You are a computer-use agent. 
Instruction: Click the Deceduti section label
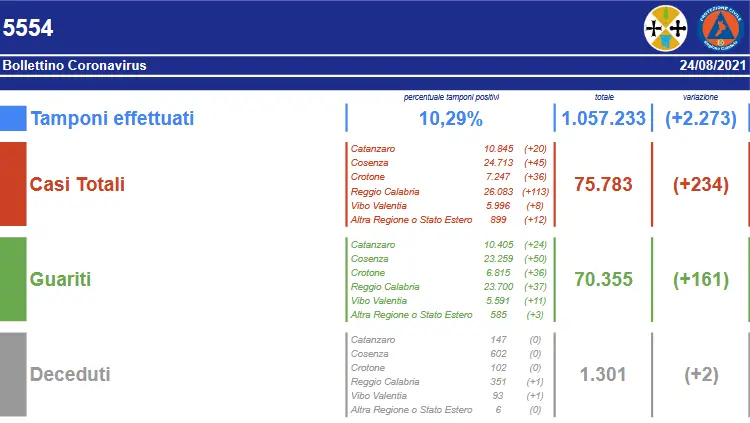70,375
